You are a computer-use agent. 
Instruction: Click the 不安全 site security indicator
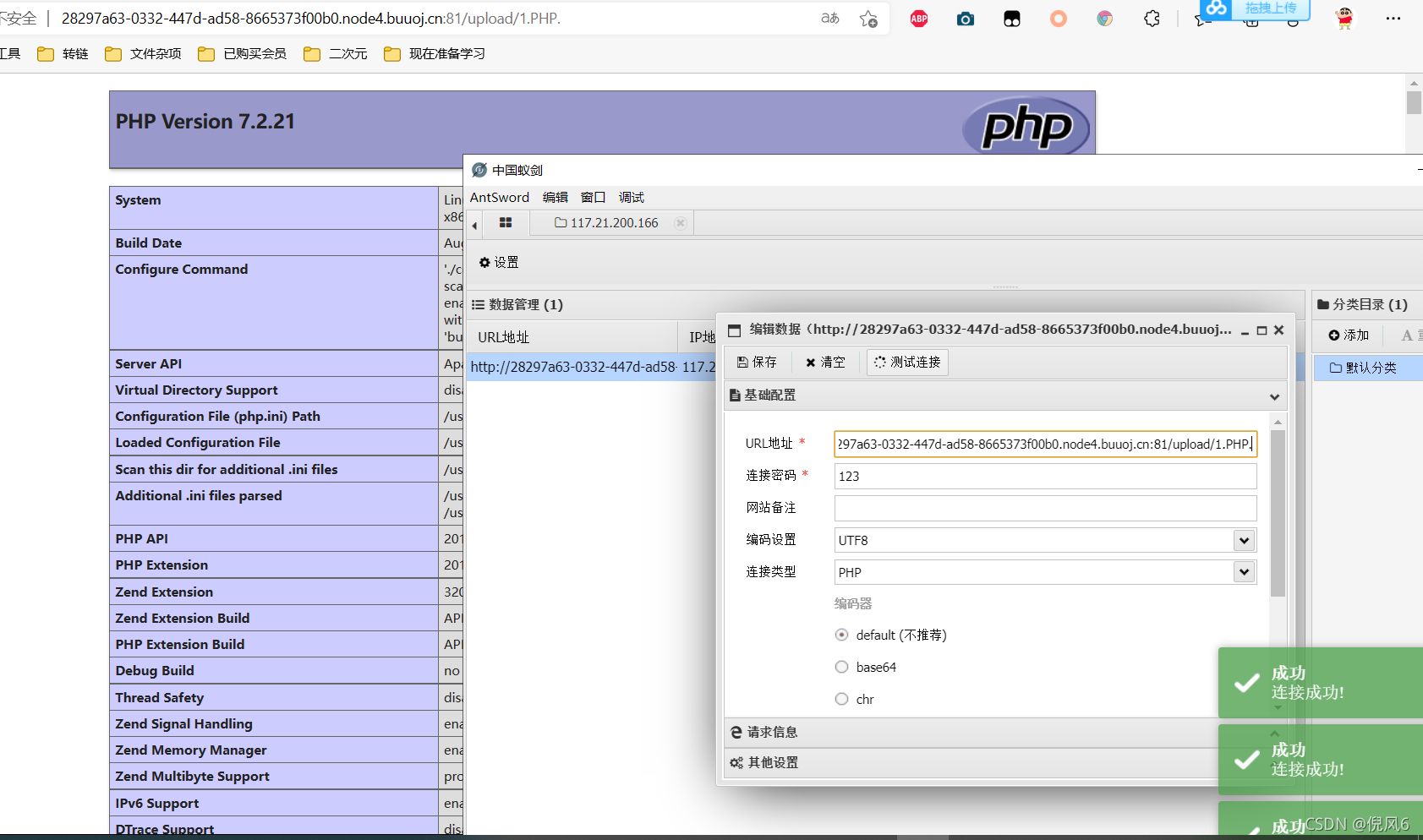(x=18, y=18)
